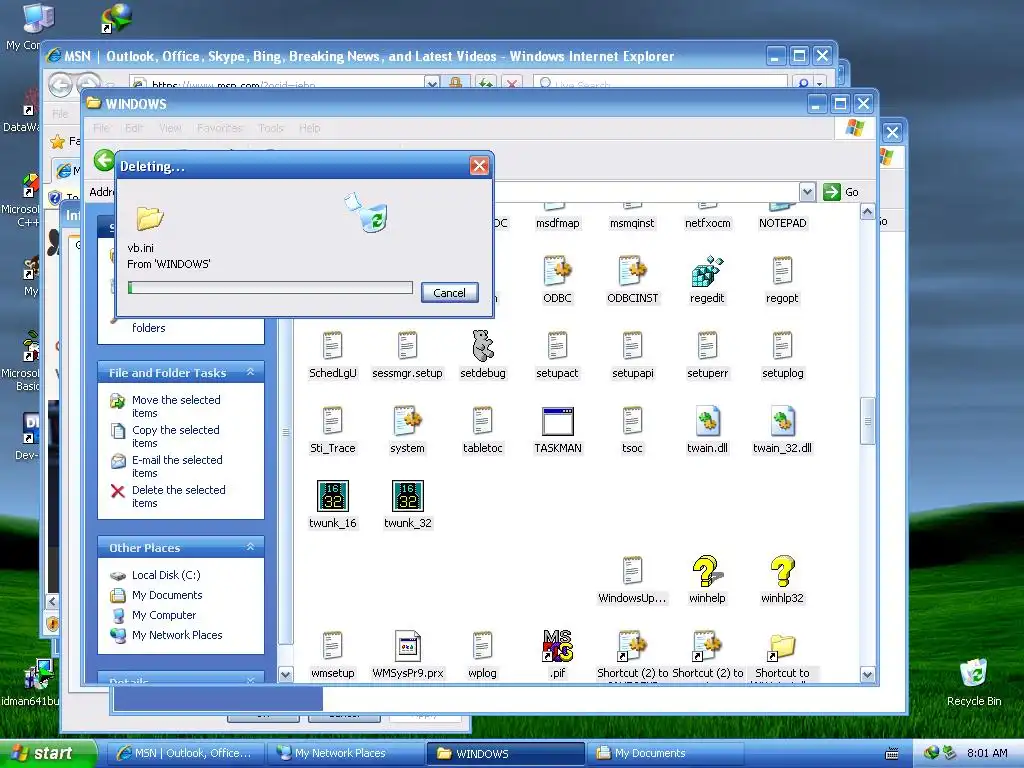Switch to My Documents taskbar button
This screenshot has height=768, width=1024.
pyautogui.click(x=666, y=753)
